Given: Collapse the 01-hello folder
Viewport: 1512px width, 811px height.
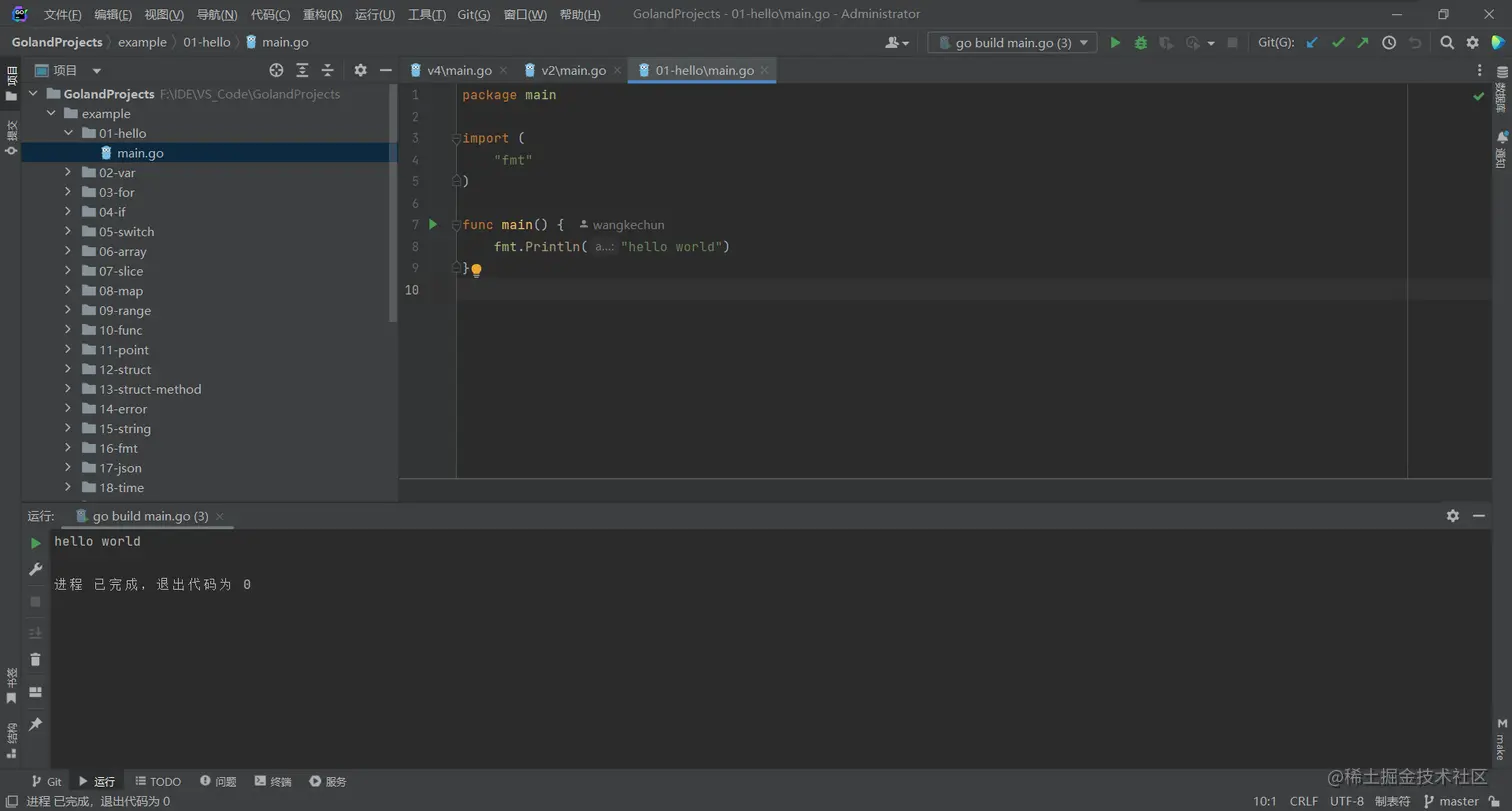Looking at the screenshot, I should click(69, 133).
